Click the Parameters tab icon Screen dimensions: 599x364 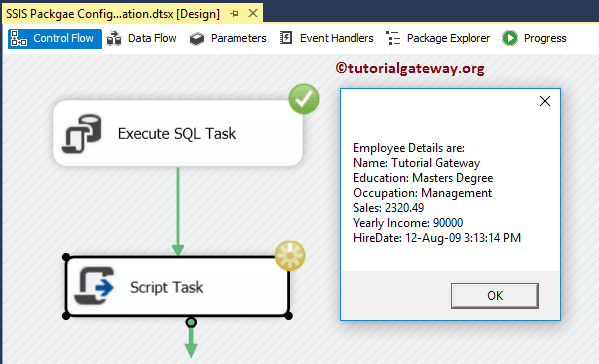197,39
